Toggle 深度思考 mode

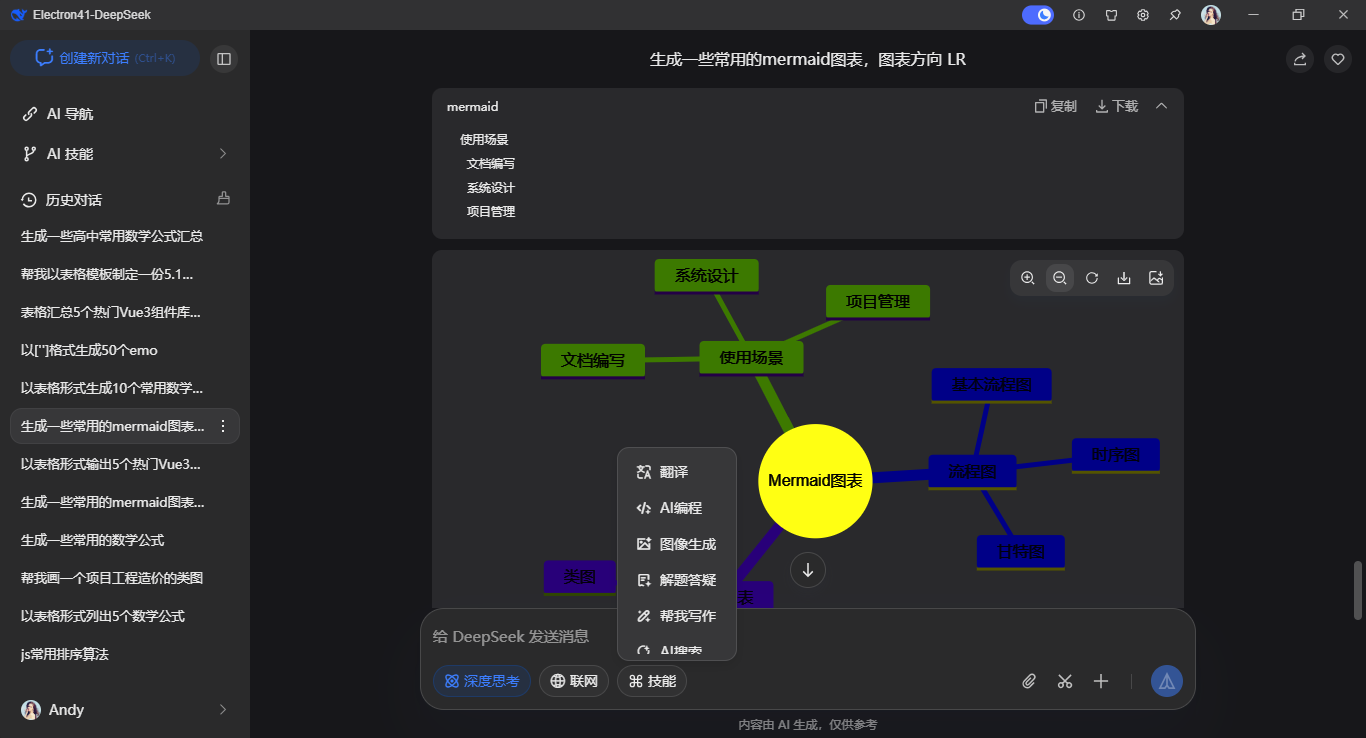[482, 681]
